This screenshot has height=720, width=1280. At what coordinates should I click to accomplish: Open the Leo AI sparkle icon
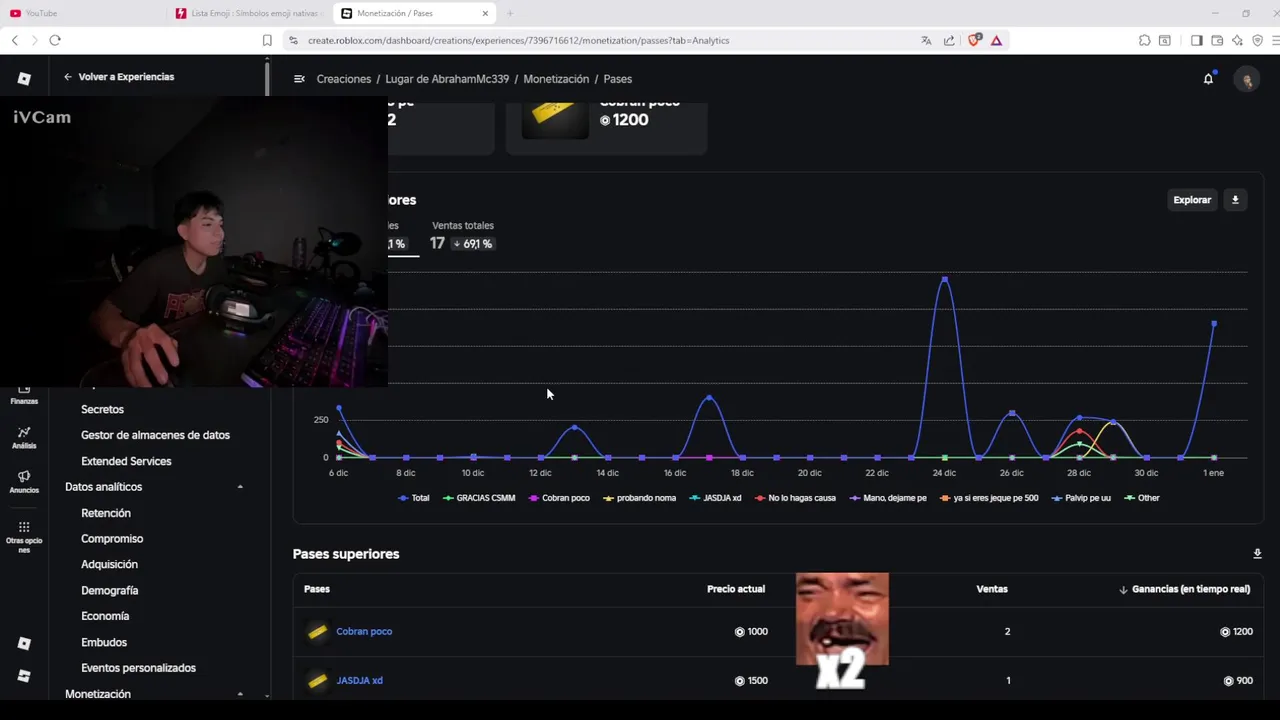1238,40
